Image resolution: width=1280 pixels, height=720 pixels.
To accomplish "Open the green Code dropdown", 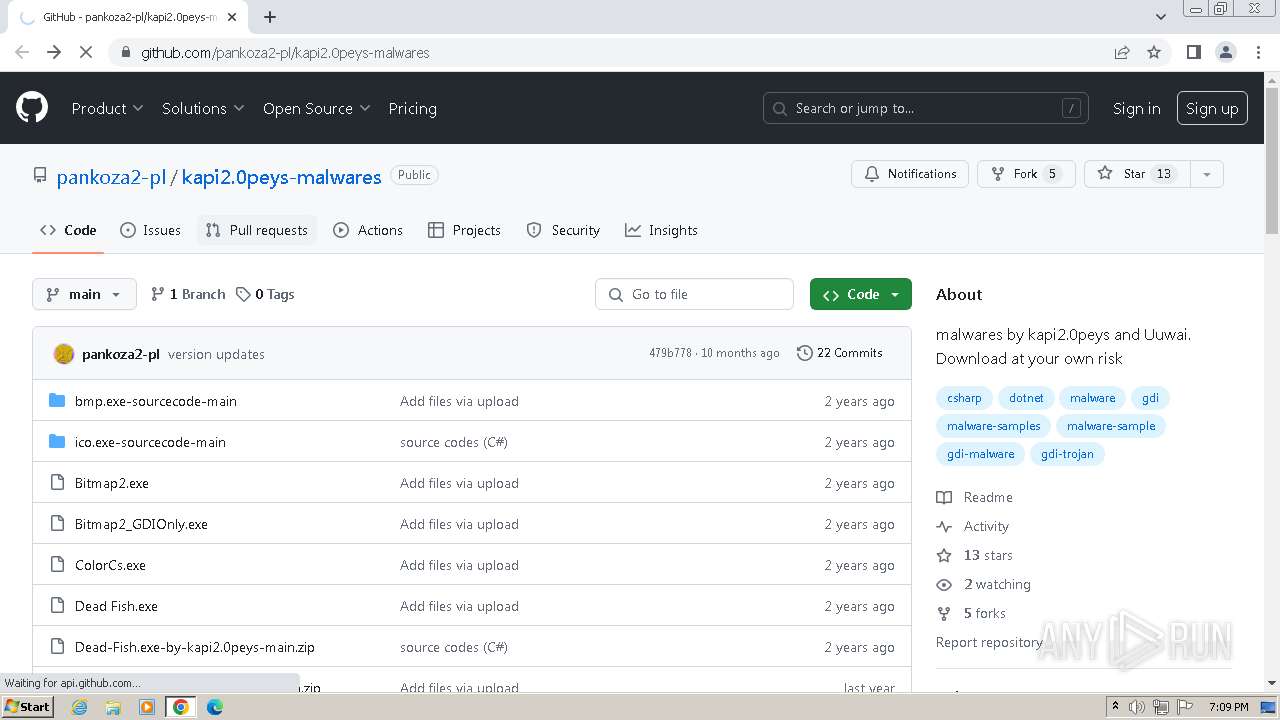I will point(861,294).
